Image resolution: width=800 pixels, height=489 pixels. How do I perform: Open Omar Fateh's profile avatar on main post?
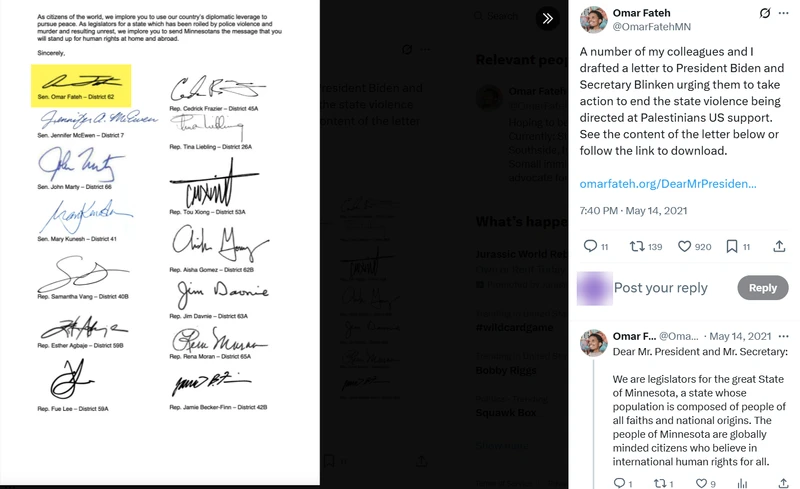click(593, 20)
